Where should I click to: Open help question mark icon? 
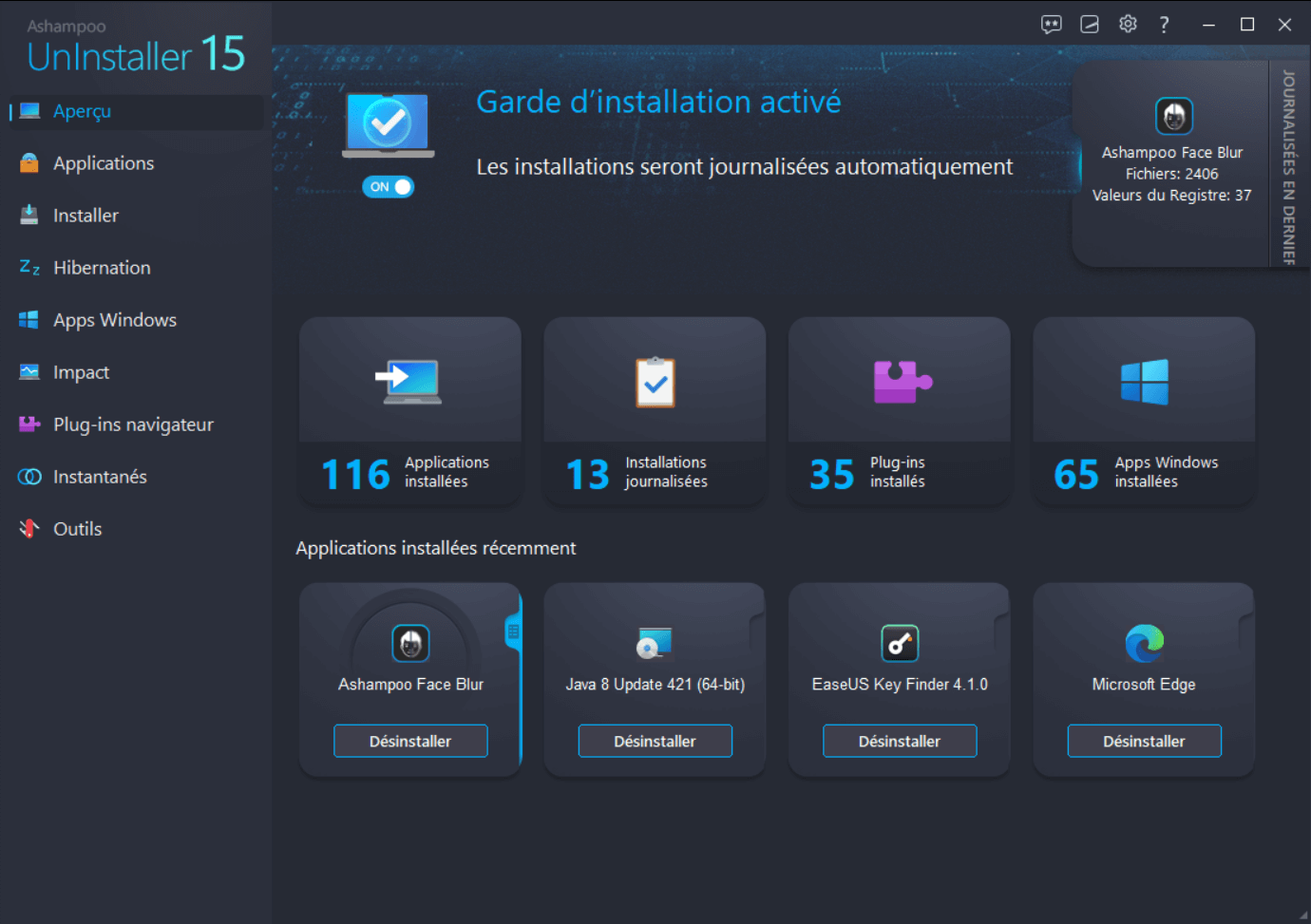(1165, 25)
